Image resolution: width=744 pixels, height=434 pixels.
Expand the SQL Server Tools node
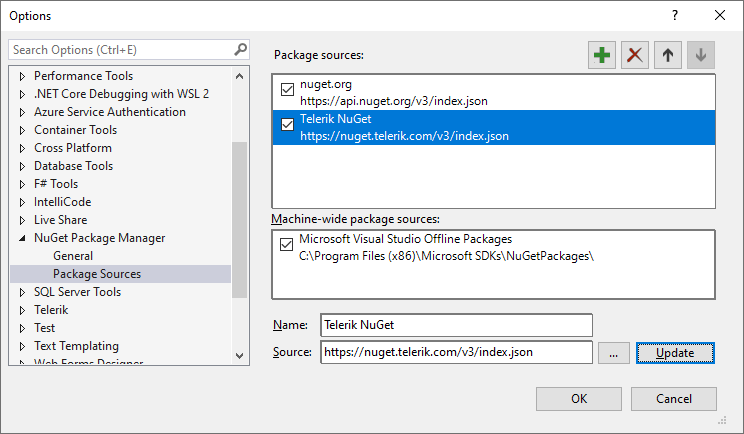[x=22, y=292]
